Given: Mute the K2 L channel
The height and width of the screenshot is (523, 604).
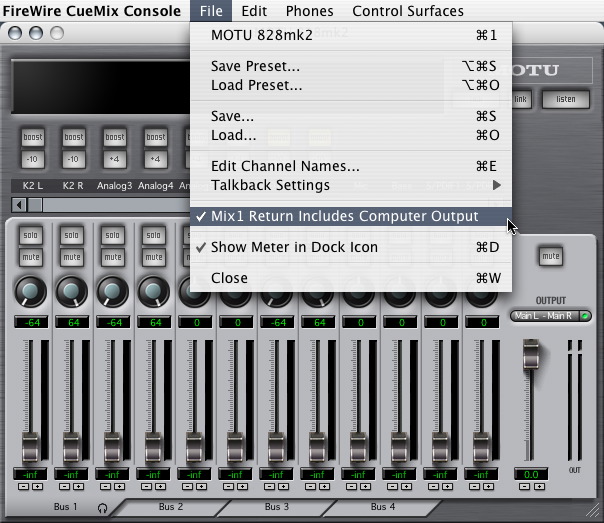Looking at the screenshot, I should click(x=31, y=257).
